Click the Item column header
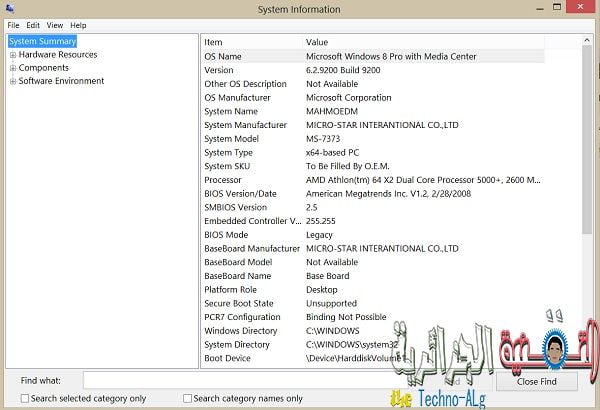 [252, 42]
